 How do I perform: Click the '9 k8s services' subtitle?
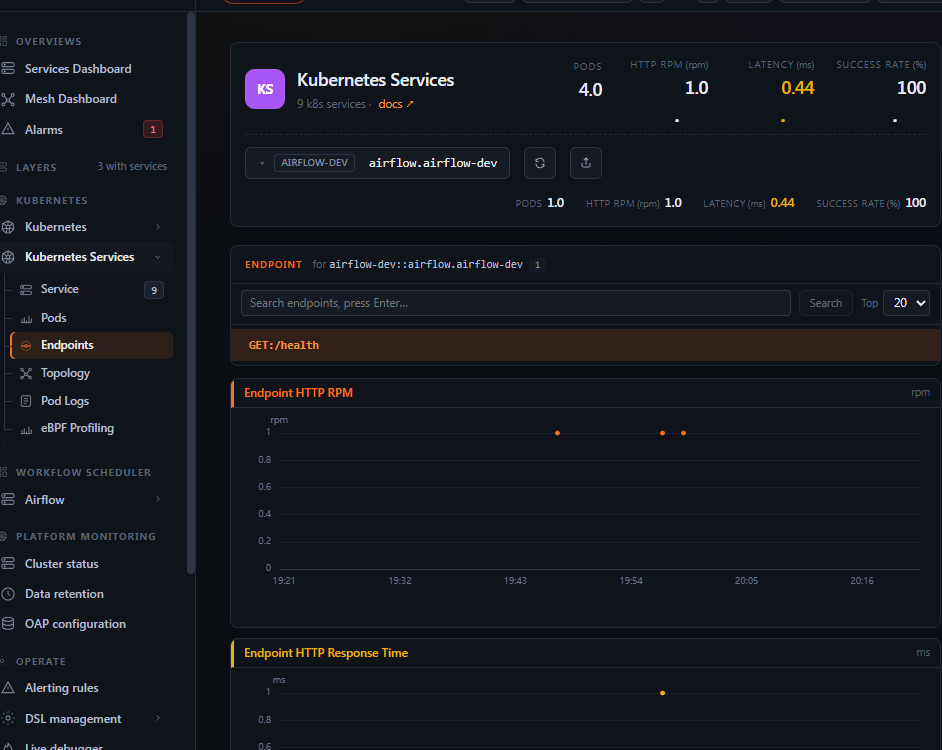[331, 104]
